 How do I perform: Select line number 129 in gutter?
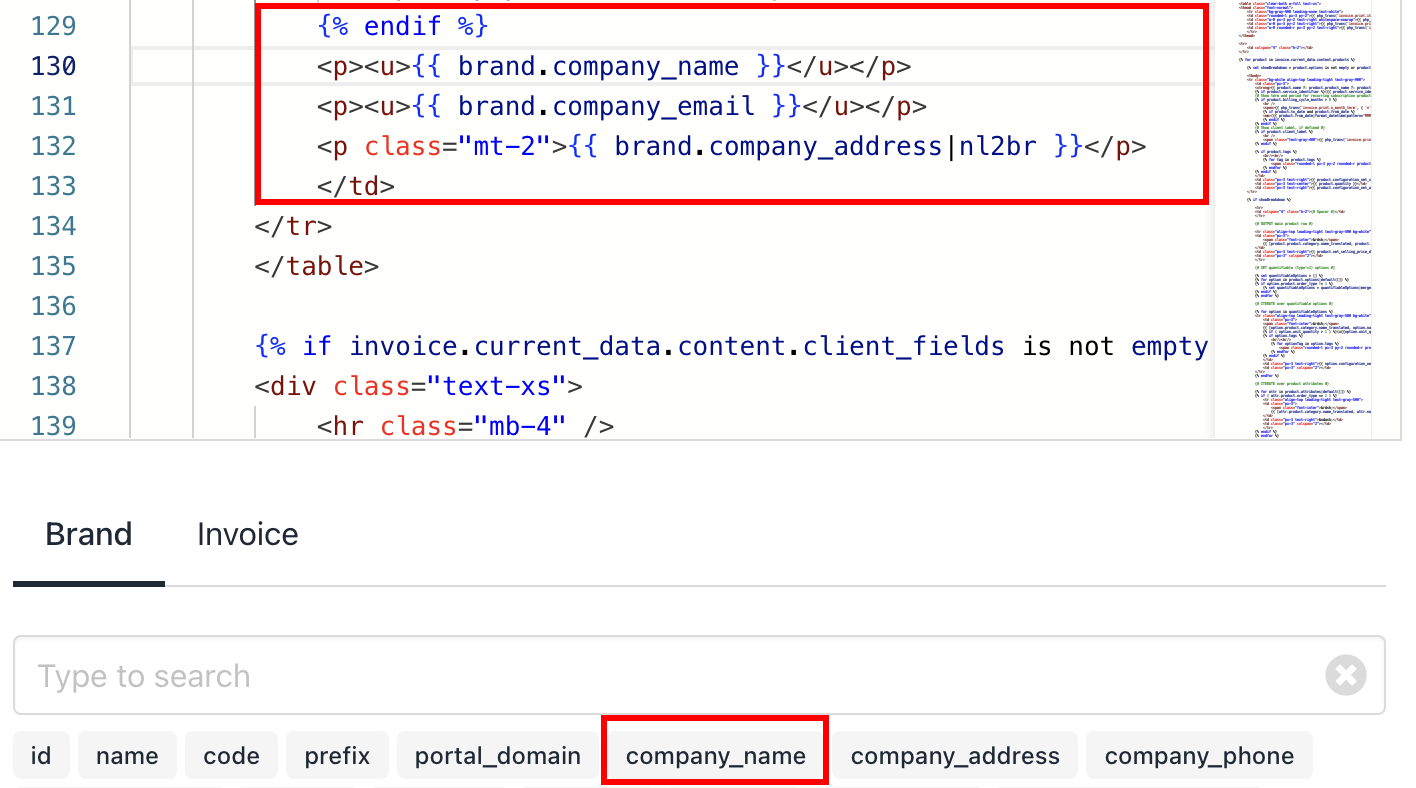point(54,26)
